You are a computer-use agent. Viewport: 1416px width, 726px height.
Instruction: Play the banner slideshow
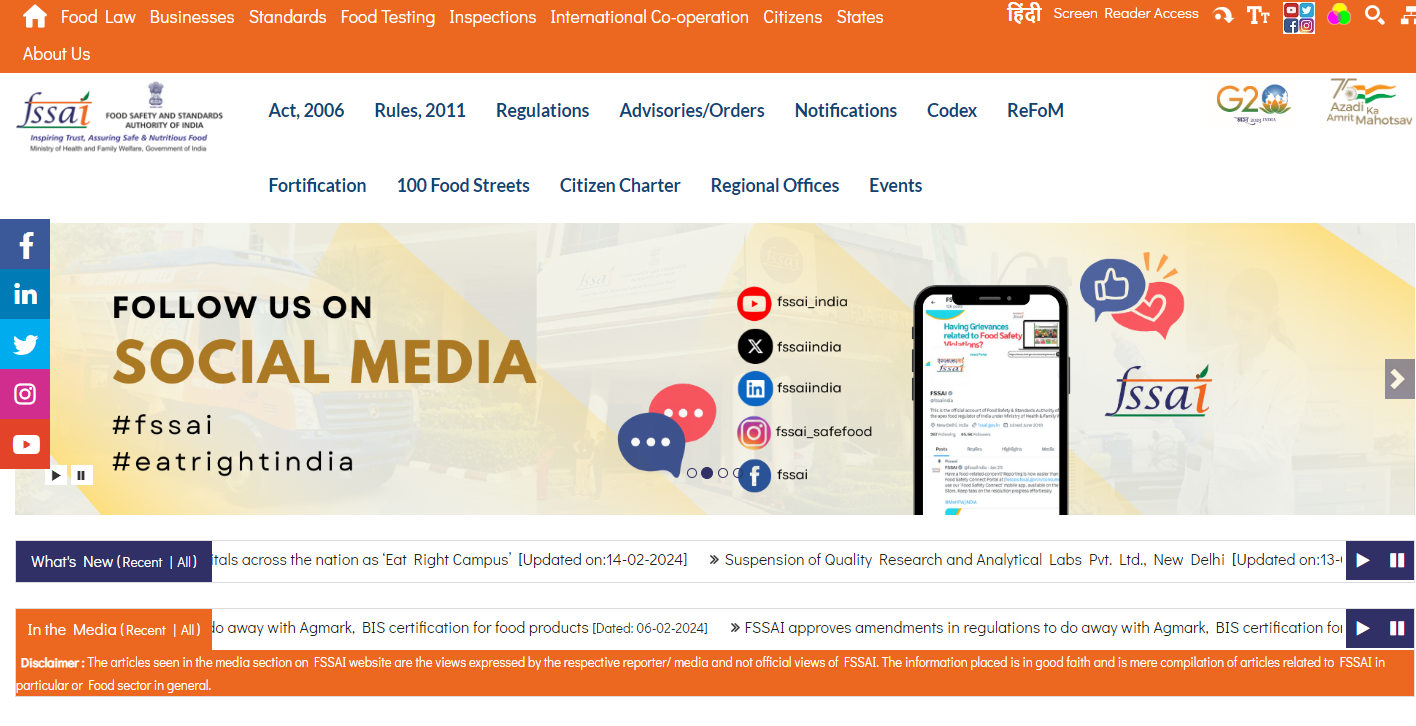coord(57,475)
